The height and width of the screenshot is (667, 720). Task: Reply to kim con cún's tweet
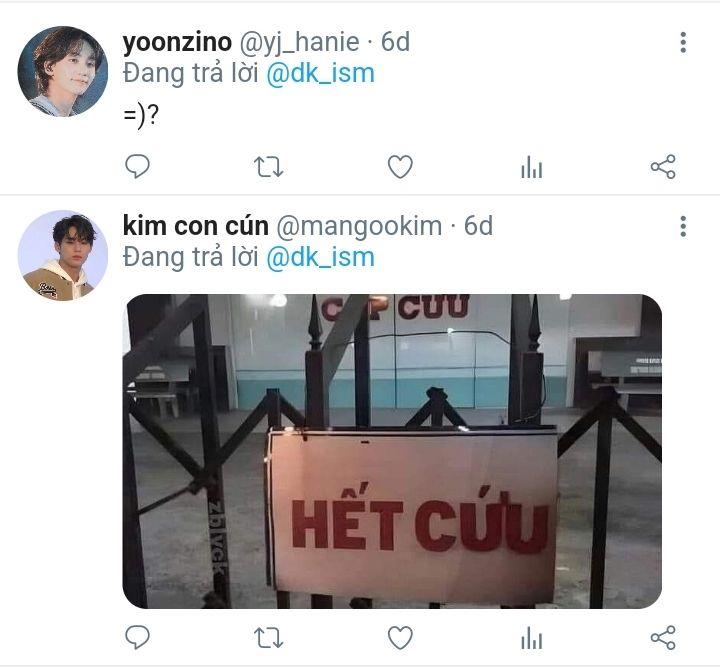137,637
